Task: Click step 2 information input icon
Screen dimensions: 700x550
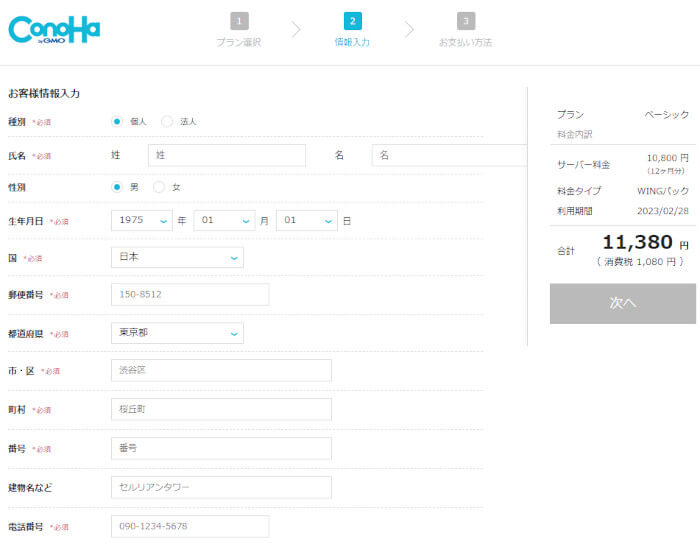Action: [352, 21]
